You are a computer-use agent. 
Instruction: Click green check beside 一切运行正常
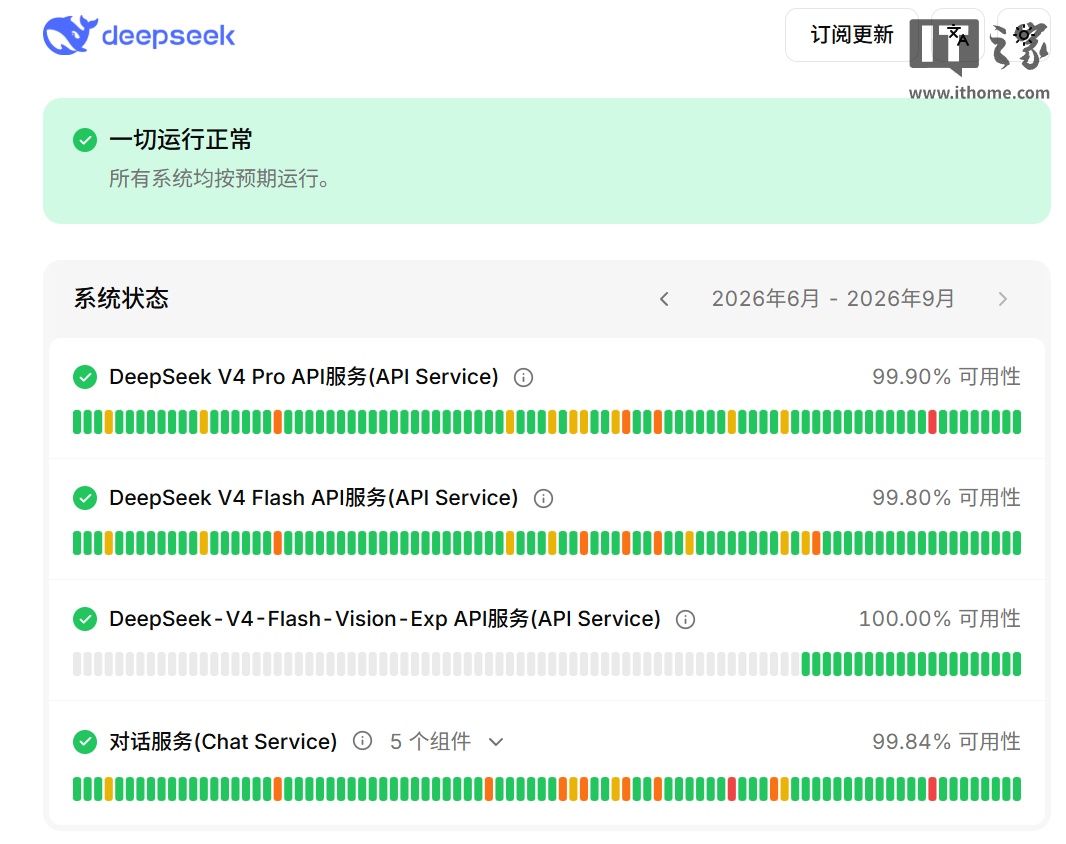coord(85,140)
